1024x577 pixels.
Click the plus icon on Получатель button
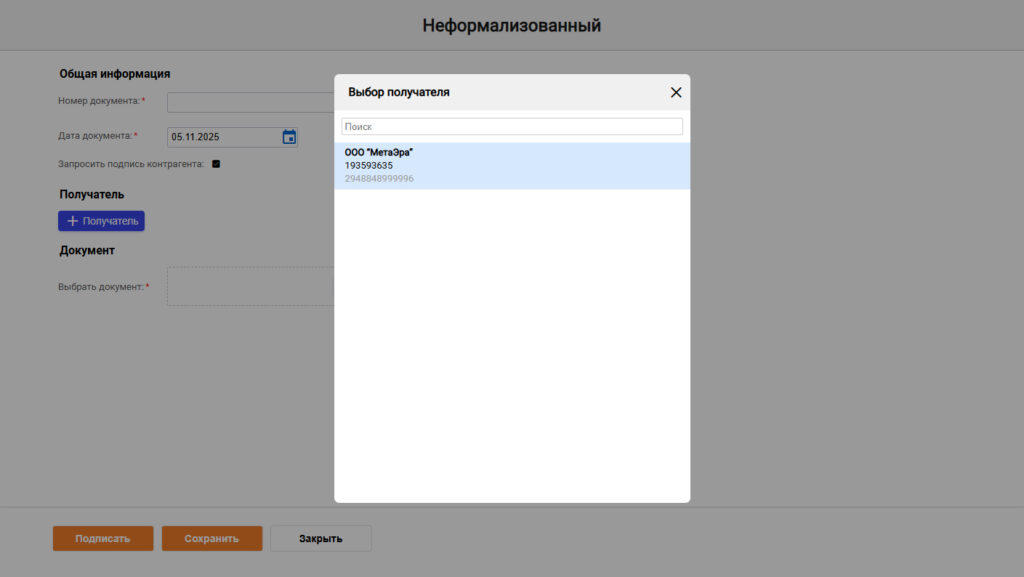pos(72,221)
